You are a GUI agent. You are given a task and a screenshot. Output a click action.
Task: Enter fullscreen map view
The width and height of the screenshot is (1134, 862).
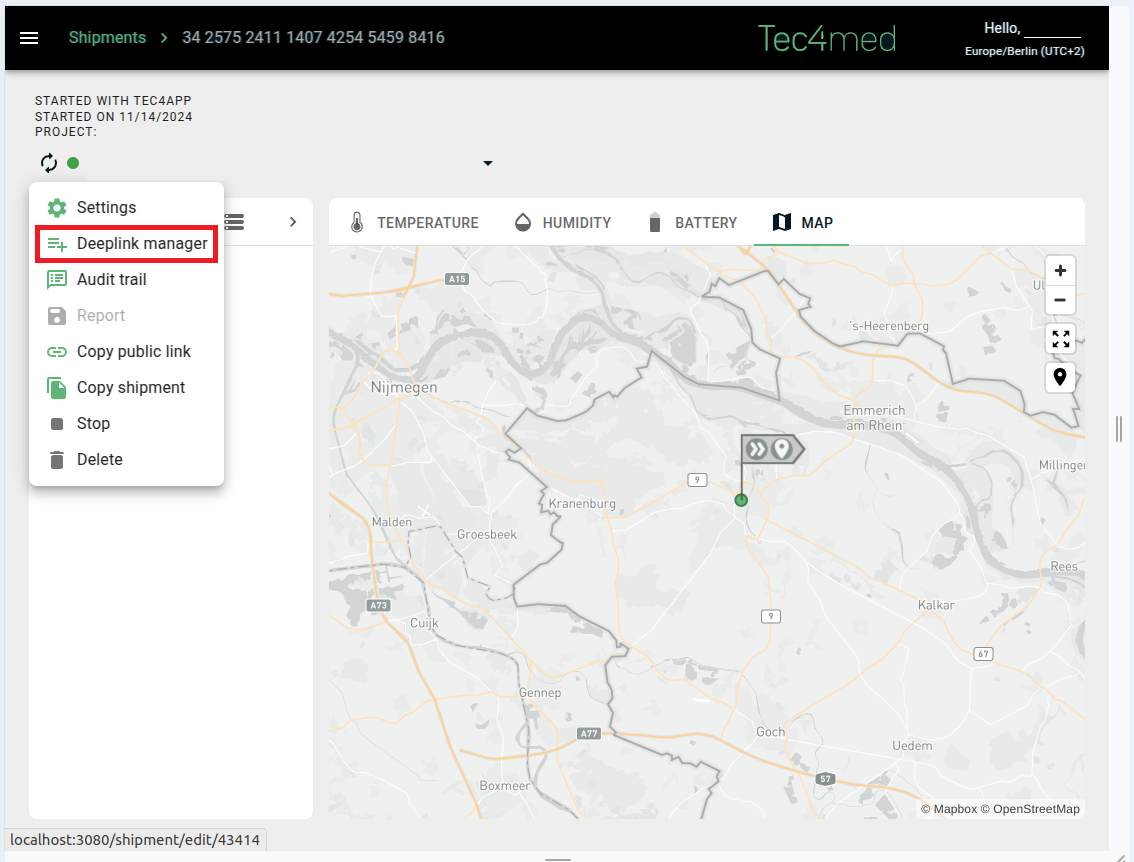tap(1060, 339)
